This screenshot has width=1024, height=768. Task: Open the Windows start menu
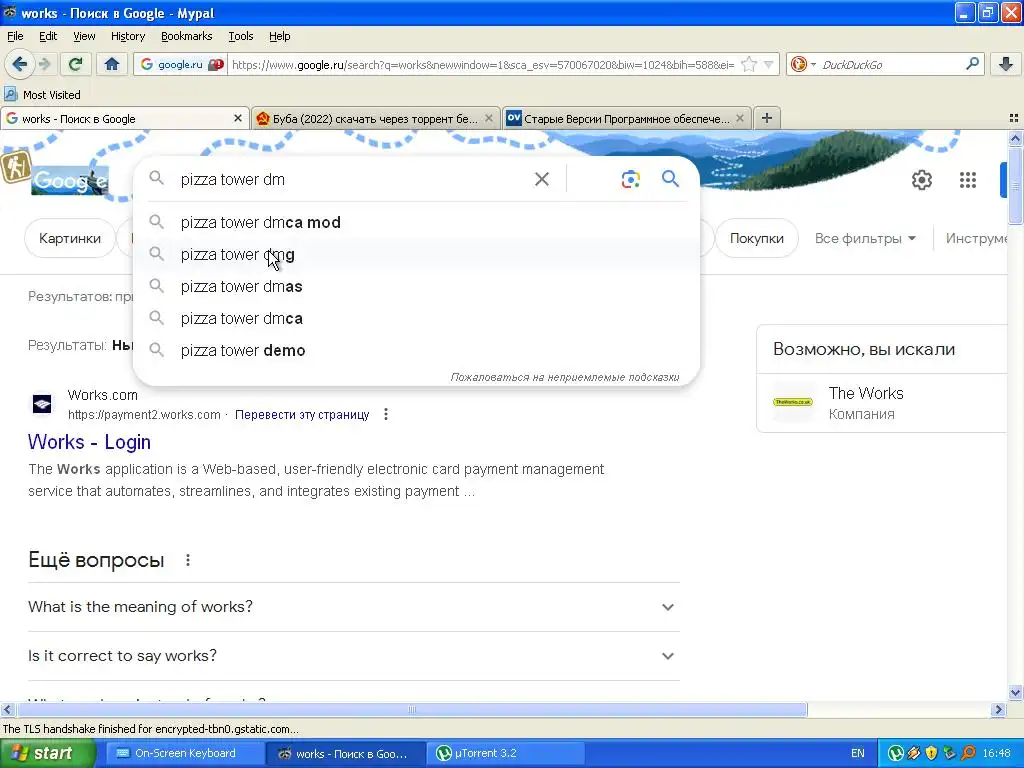point(47,753)
